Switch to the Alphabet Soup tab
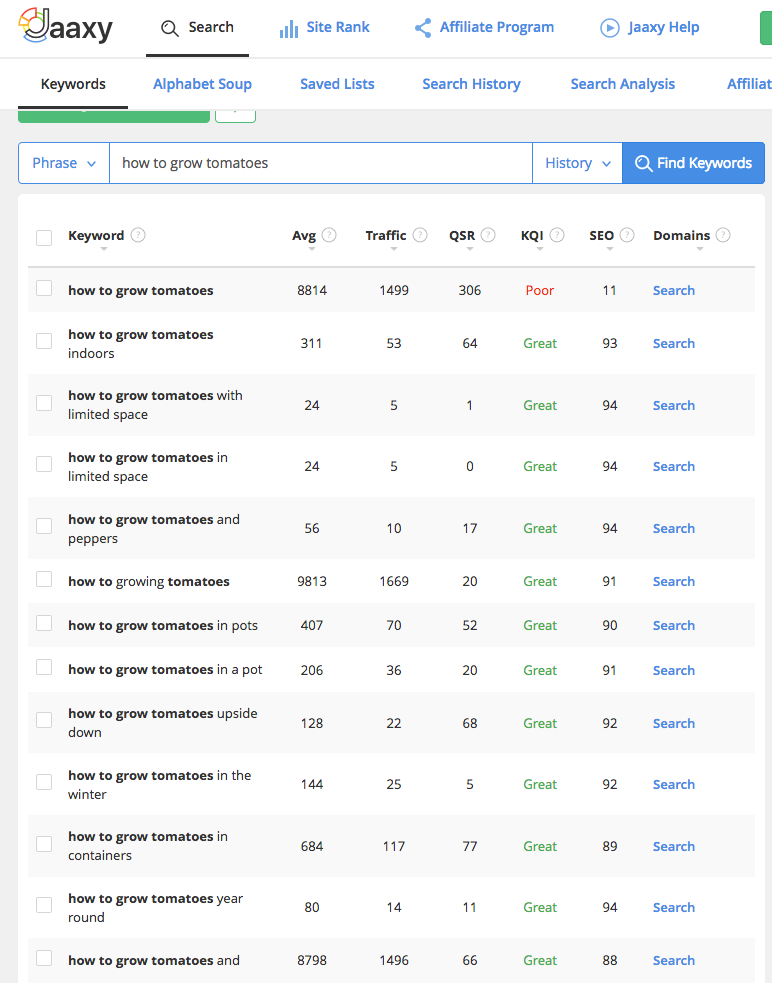Viewport: 772px width, 983px height. tap(203, 84)
